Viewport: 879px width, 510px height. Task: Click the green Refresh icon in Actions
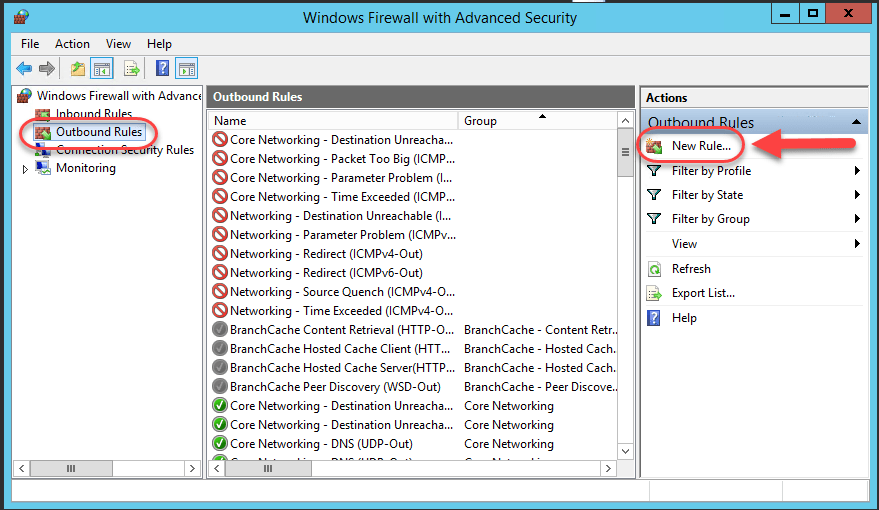coord(654,269)
